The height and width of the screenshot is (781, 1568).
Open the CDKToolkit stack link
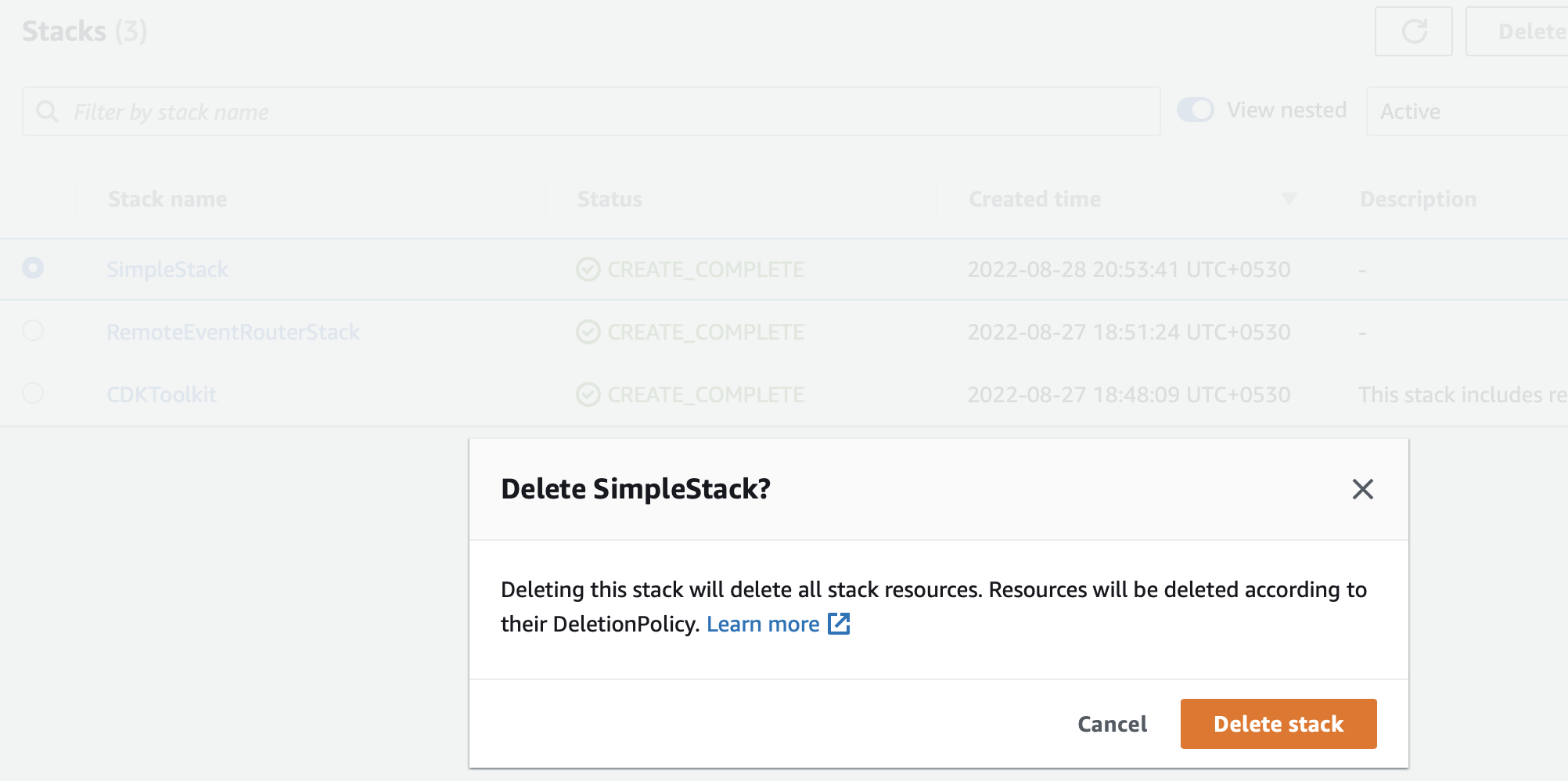click(x=161, y=394)
